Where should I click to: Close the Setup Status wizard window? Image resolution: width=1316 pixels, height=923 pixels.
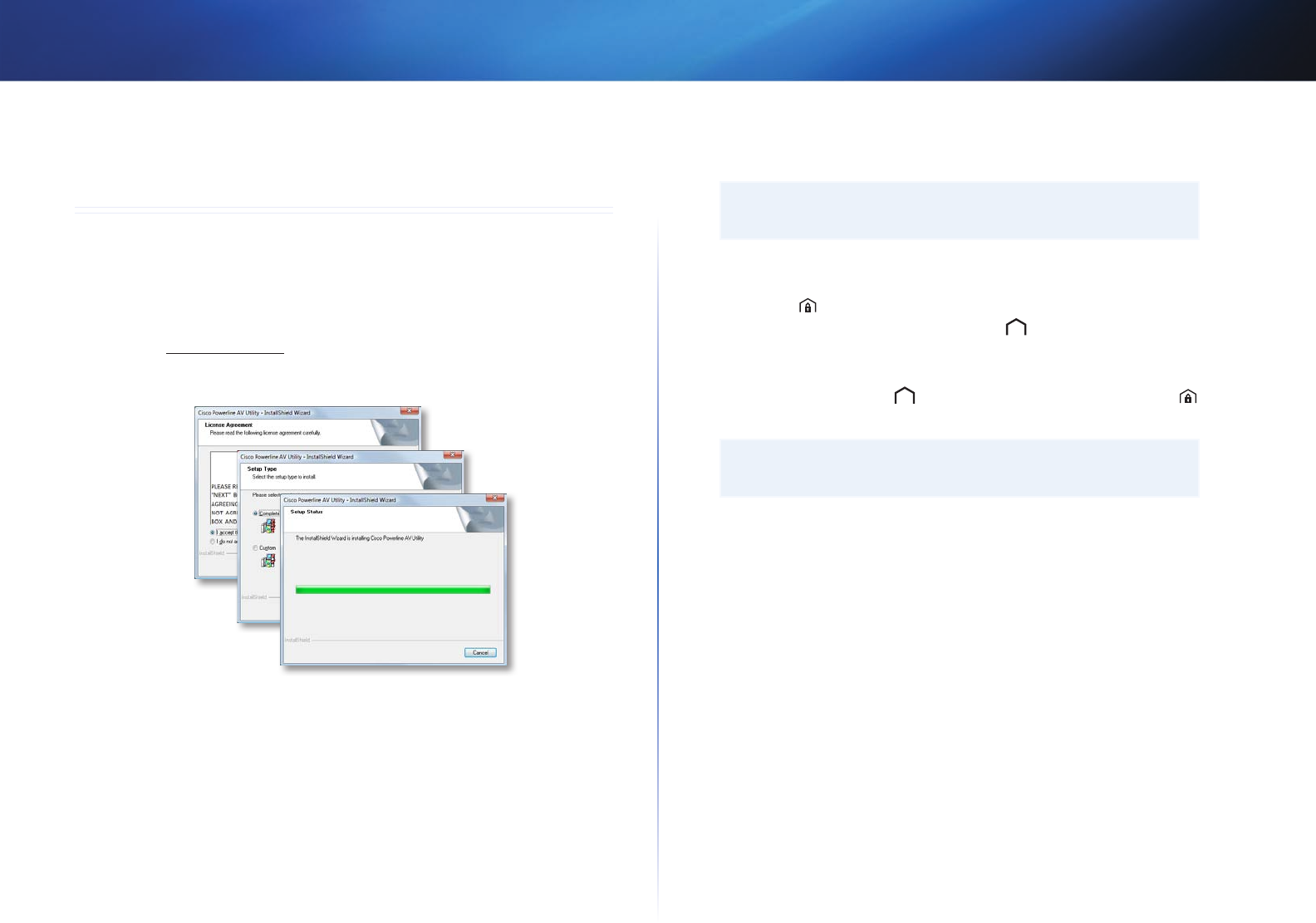point(495,498)
